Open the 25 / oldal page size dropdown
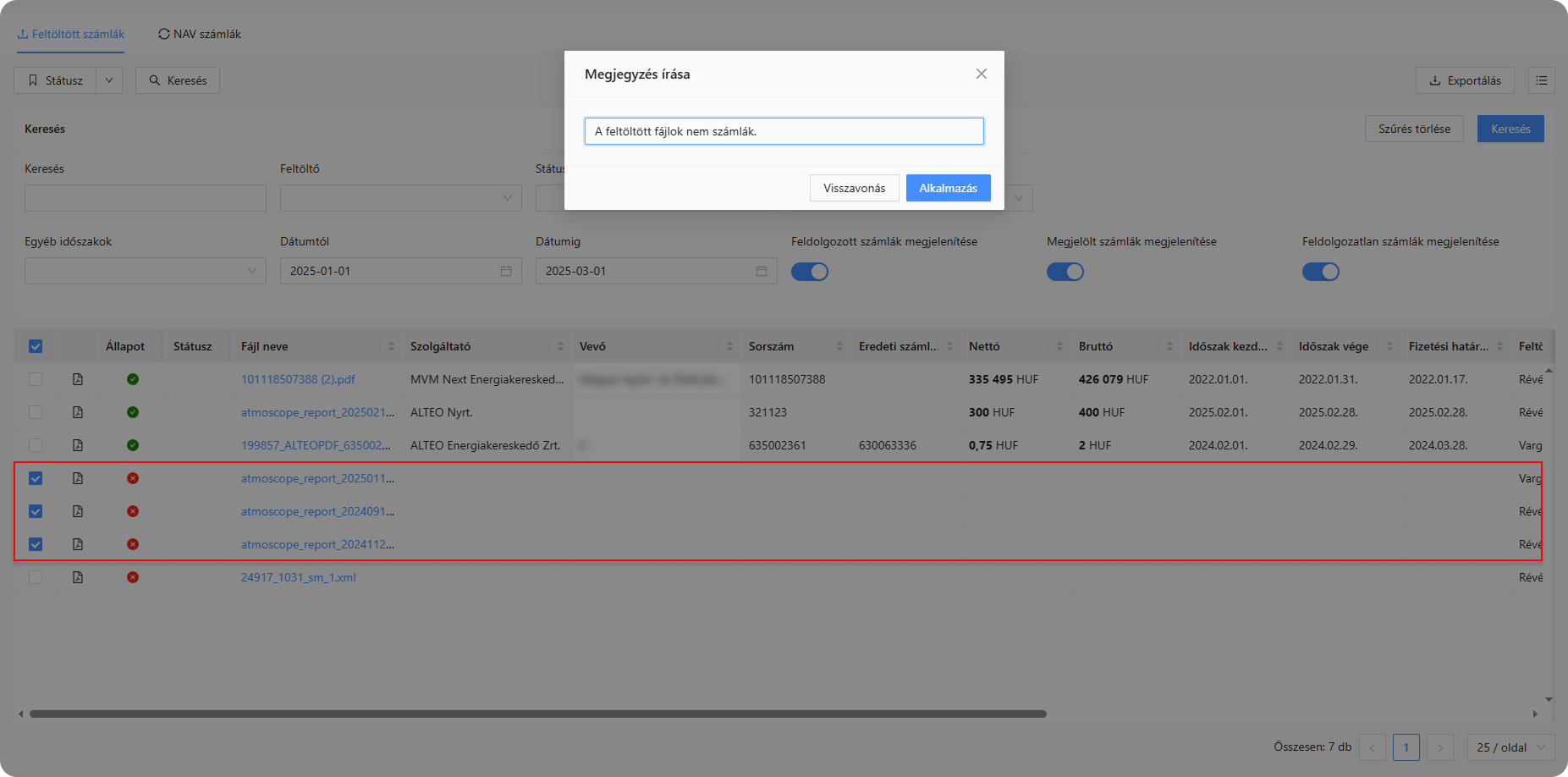This screenshot has height=777, width=1568. click(1510, 747)
